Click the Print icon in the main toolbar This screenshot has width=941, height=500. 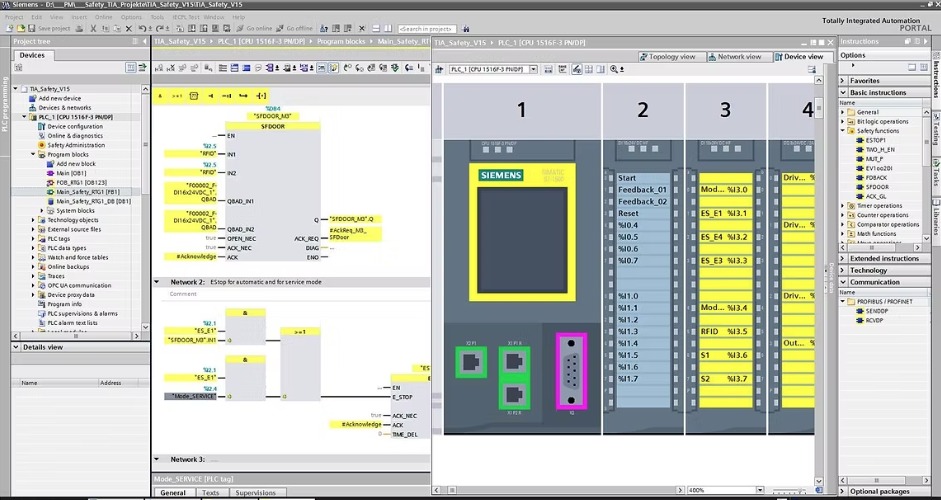(x=79, y=28)
